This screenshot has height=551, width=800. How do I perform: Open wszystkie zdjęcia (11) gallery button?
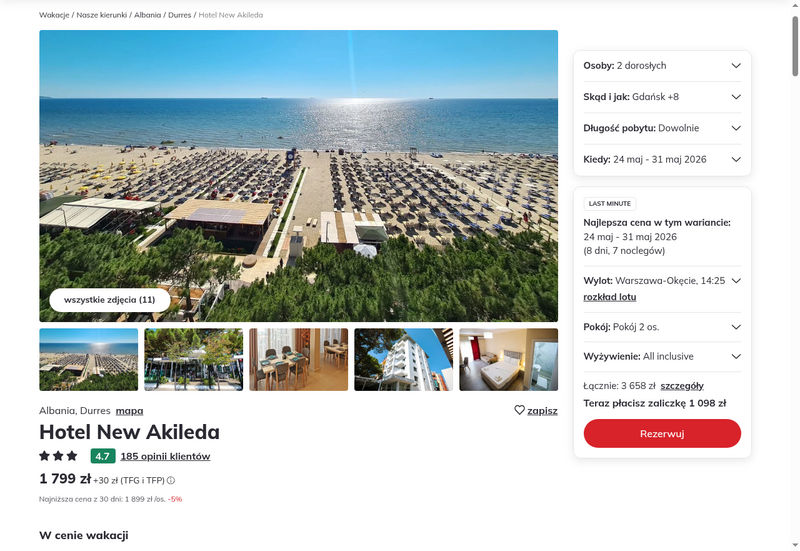click(x=110, y=300)
